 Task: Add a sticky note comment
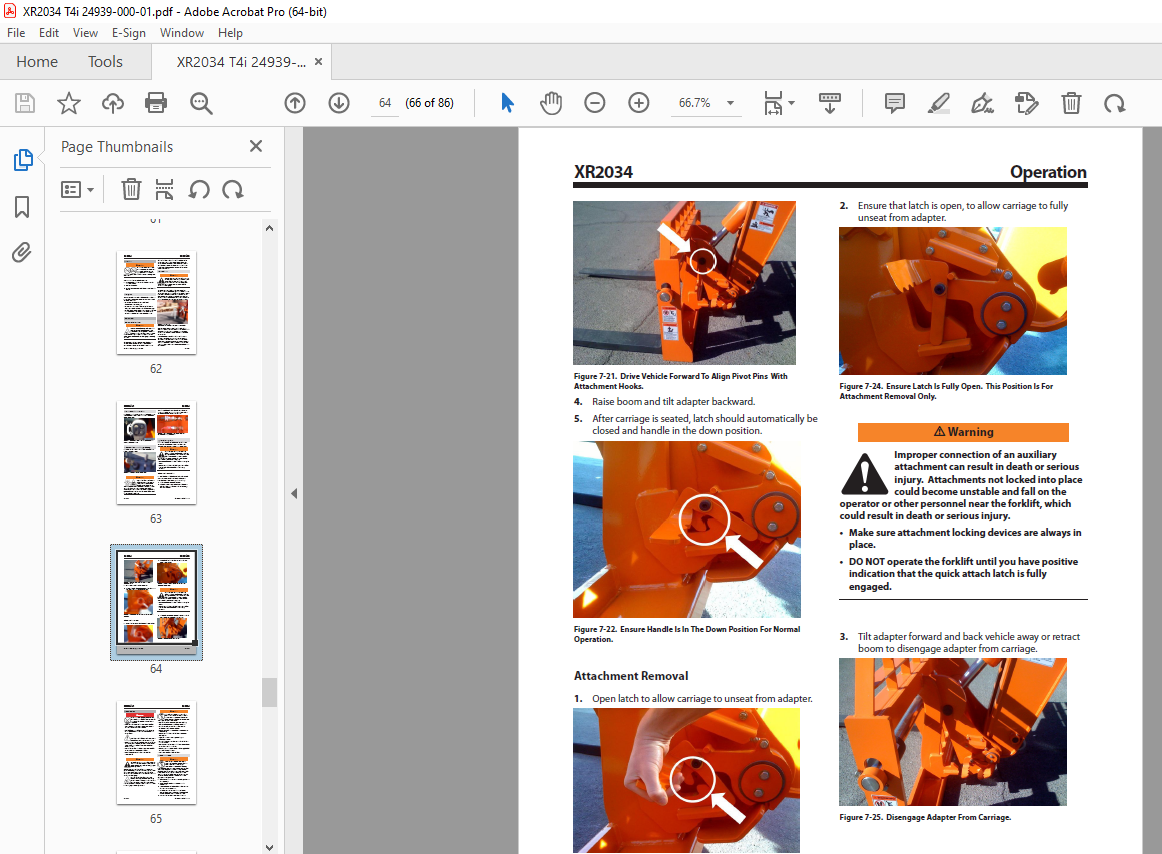[894, 103]
